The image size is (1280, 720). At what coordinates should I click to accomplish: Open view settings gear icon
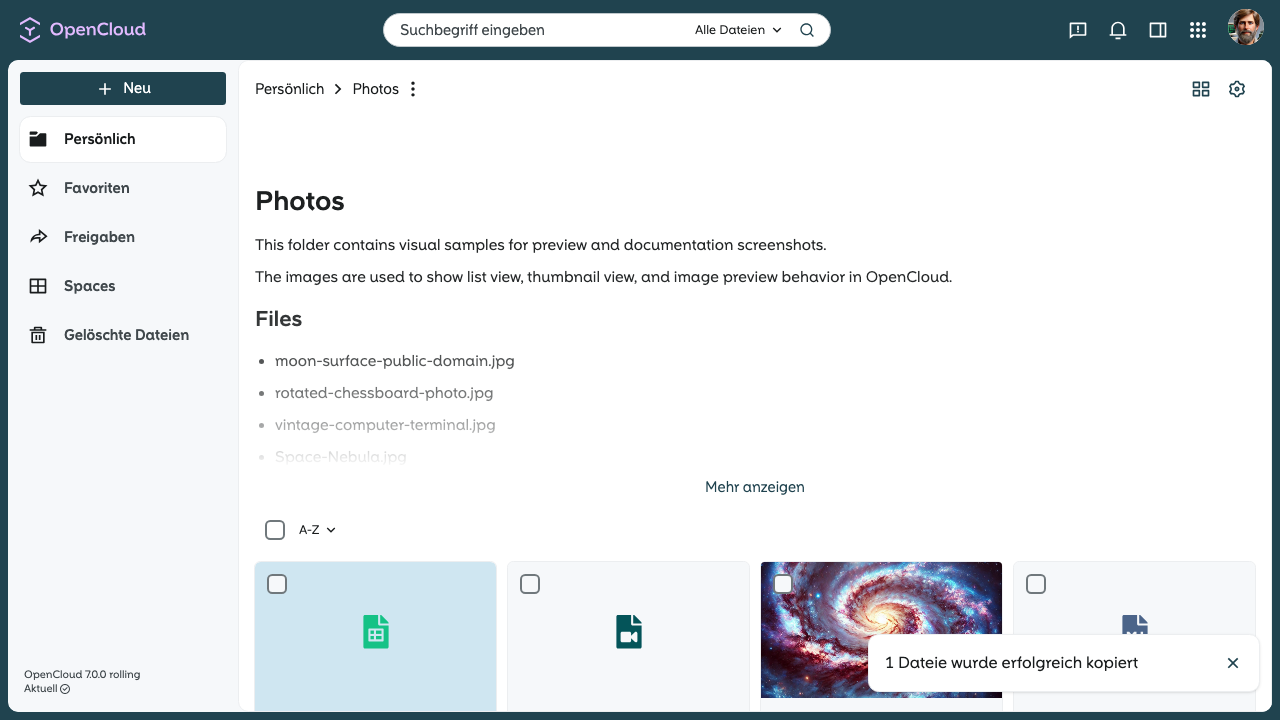point(1237,89)
